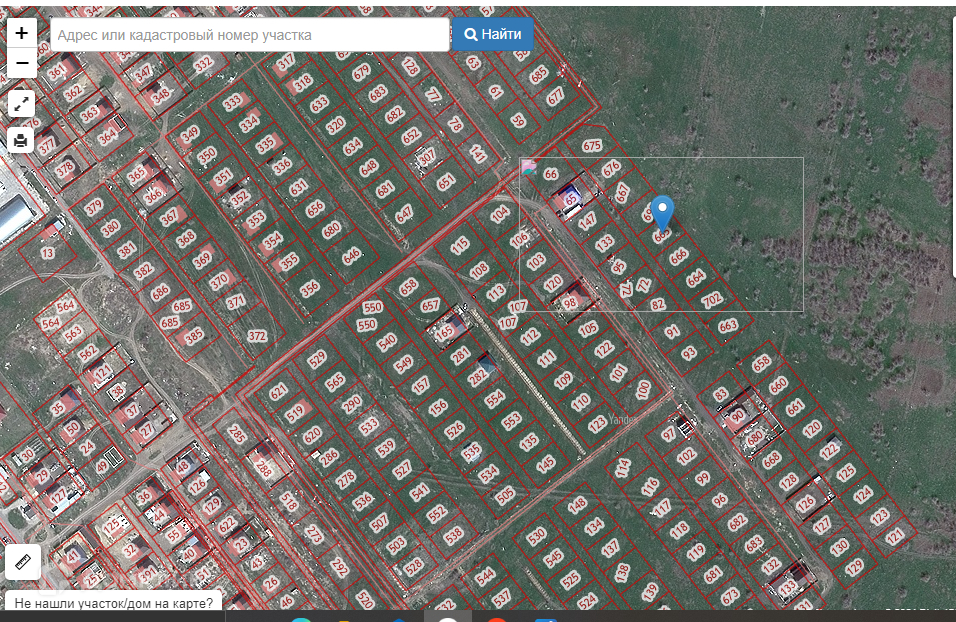Click parcel label 372

[x=257, y=336]
